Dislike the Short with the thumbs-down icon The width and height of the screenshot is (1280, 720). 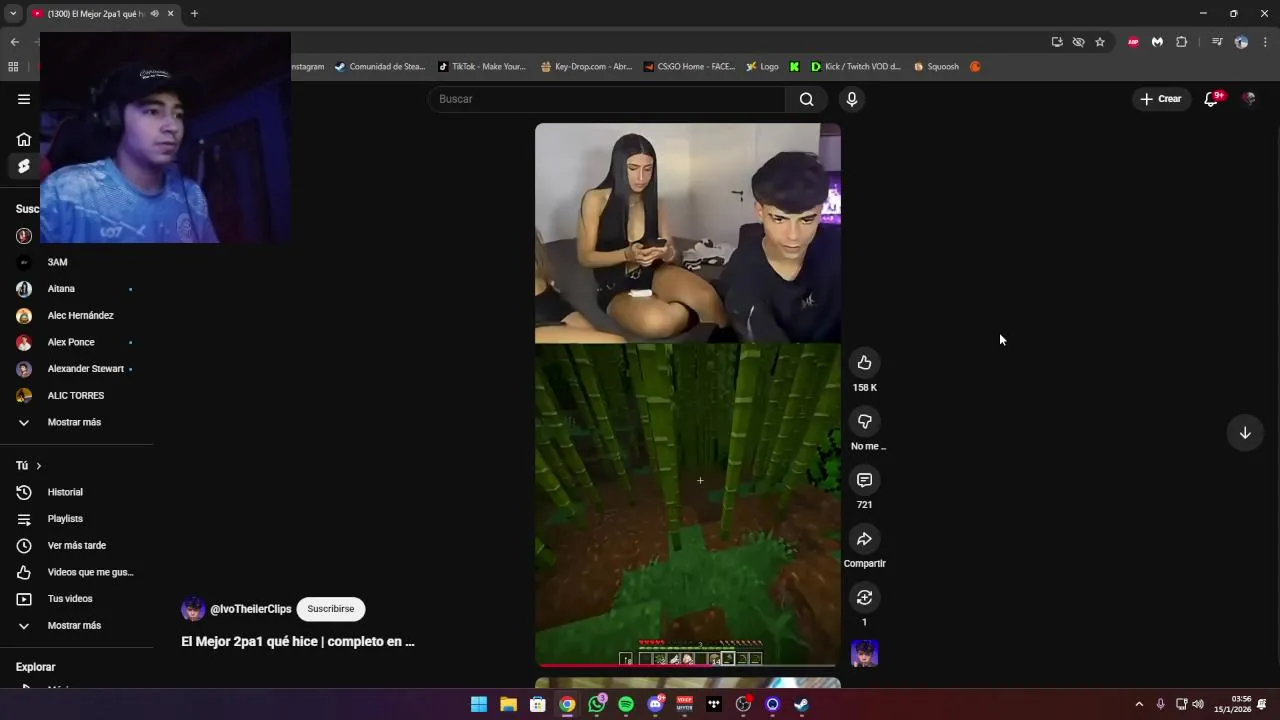tap(864, 422)
